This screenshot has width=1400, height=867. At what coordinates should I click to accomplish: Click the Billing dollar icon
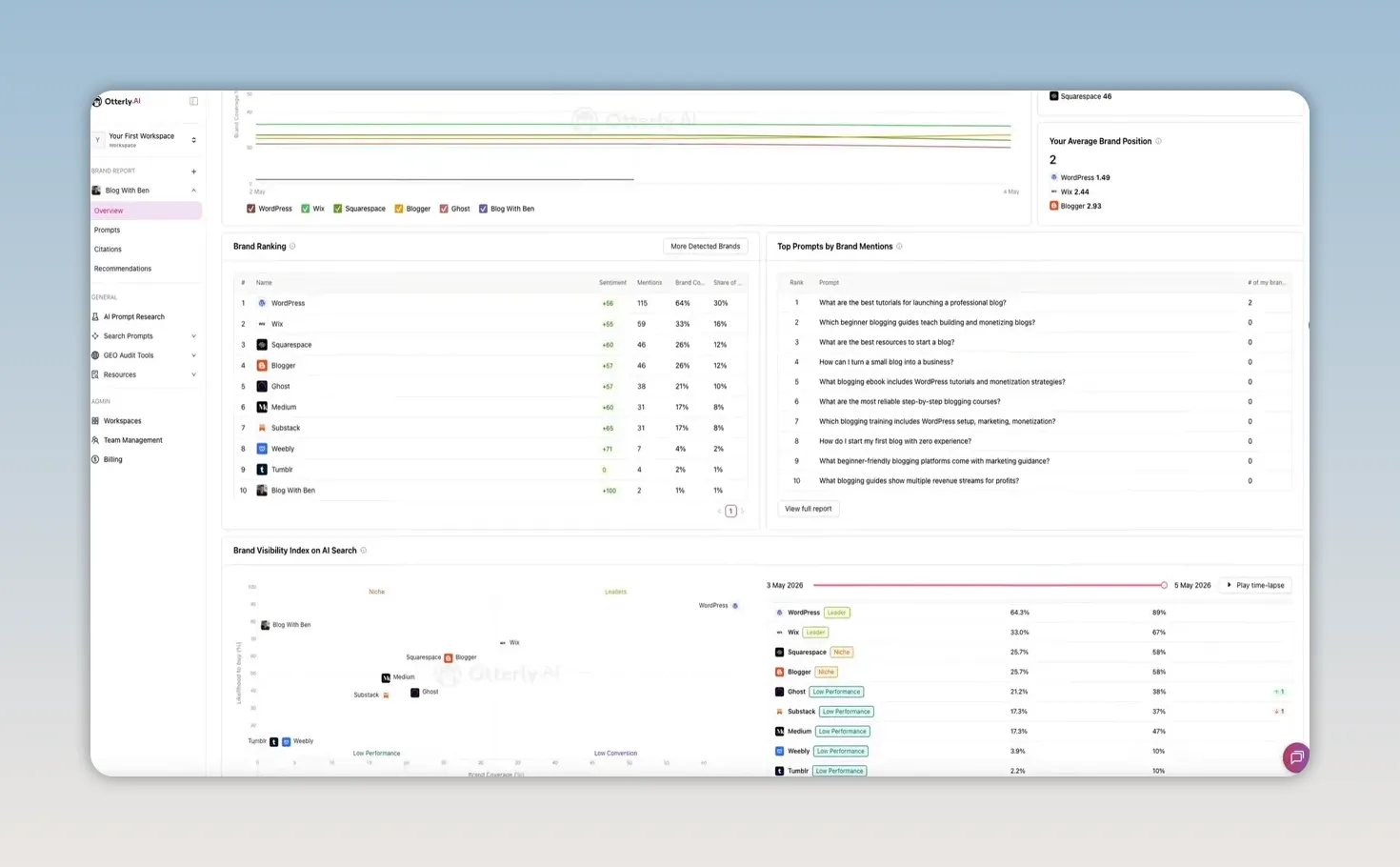(x=95, y=459)
